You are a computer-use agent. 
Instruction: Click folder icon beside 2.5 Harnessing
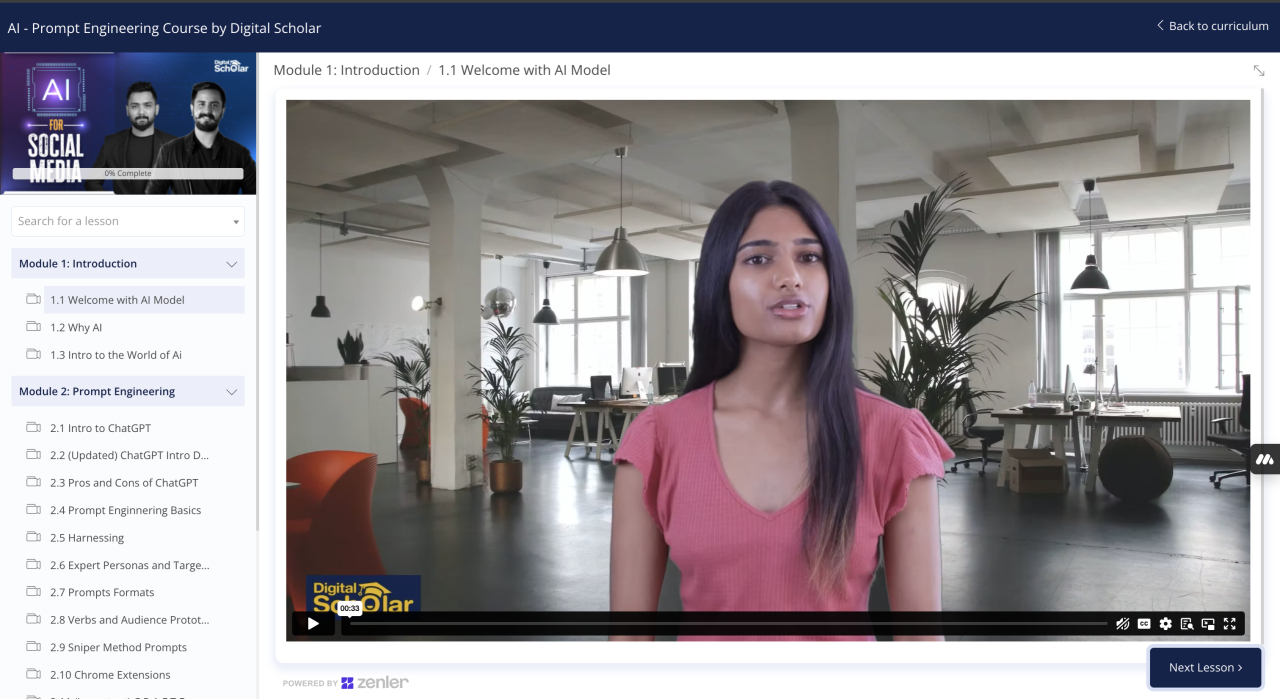33,537
